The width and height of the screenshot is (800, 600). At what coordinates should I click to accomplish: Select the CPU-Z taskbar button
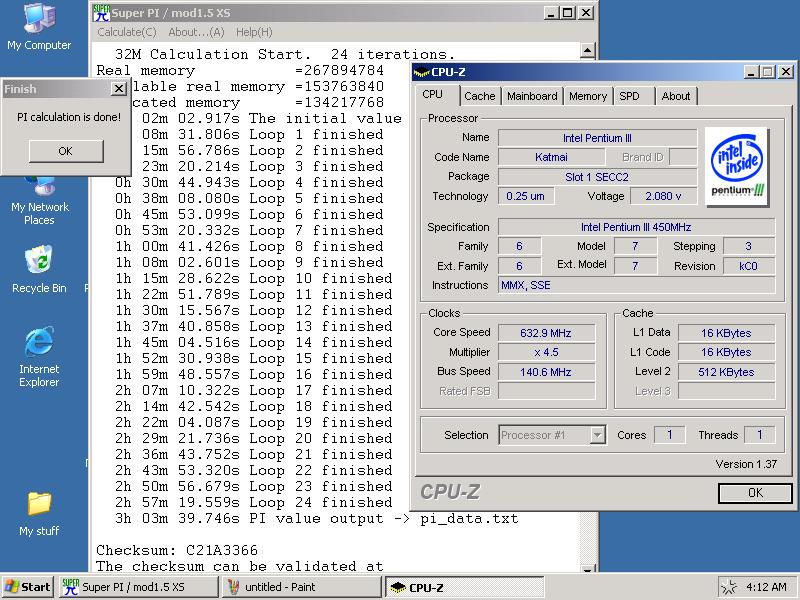click(464, 587)
